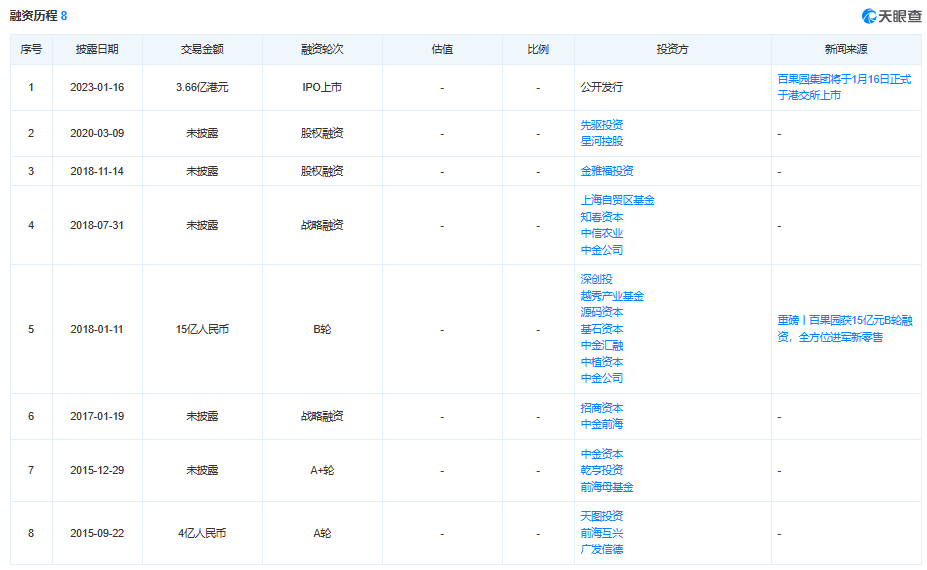Select the amount 3.66亿港元

coord(202,87)
